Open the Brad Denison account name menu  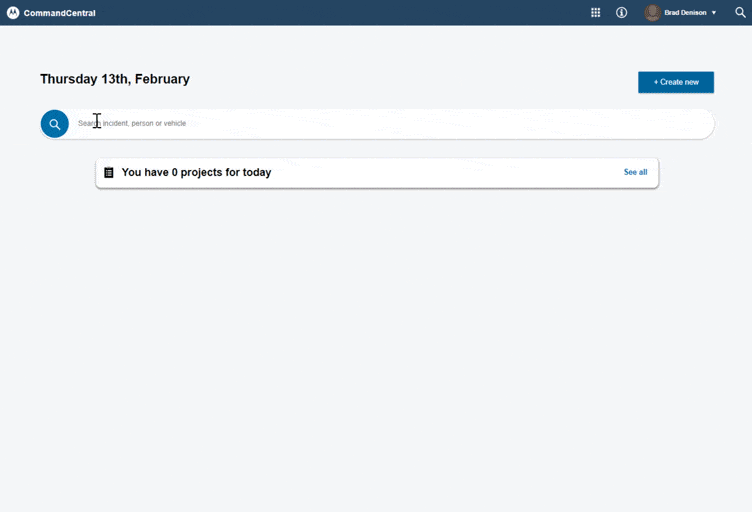coord(685,13)
